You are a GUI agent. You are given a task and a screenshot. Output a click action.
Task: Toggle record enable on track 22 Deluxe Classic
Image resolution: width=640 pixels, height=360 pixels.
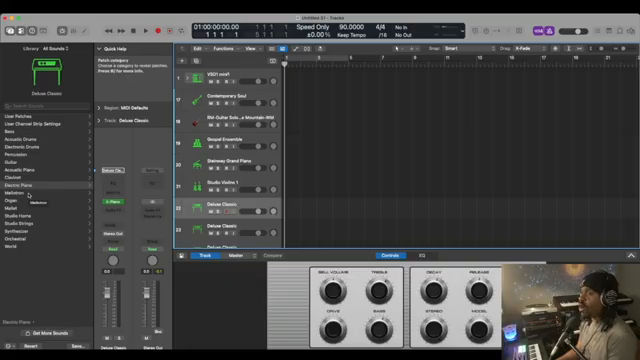tap(227, 211)
